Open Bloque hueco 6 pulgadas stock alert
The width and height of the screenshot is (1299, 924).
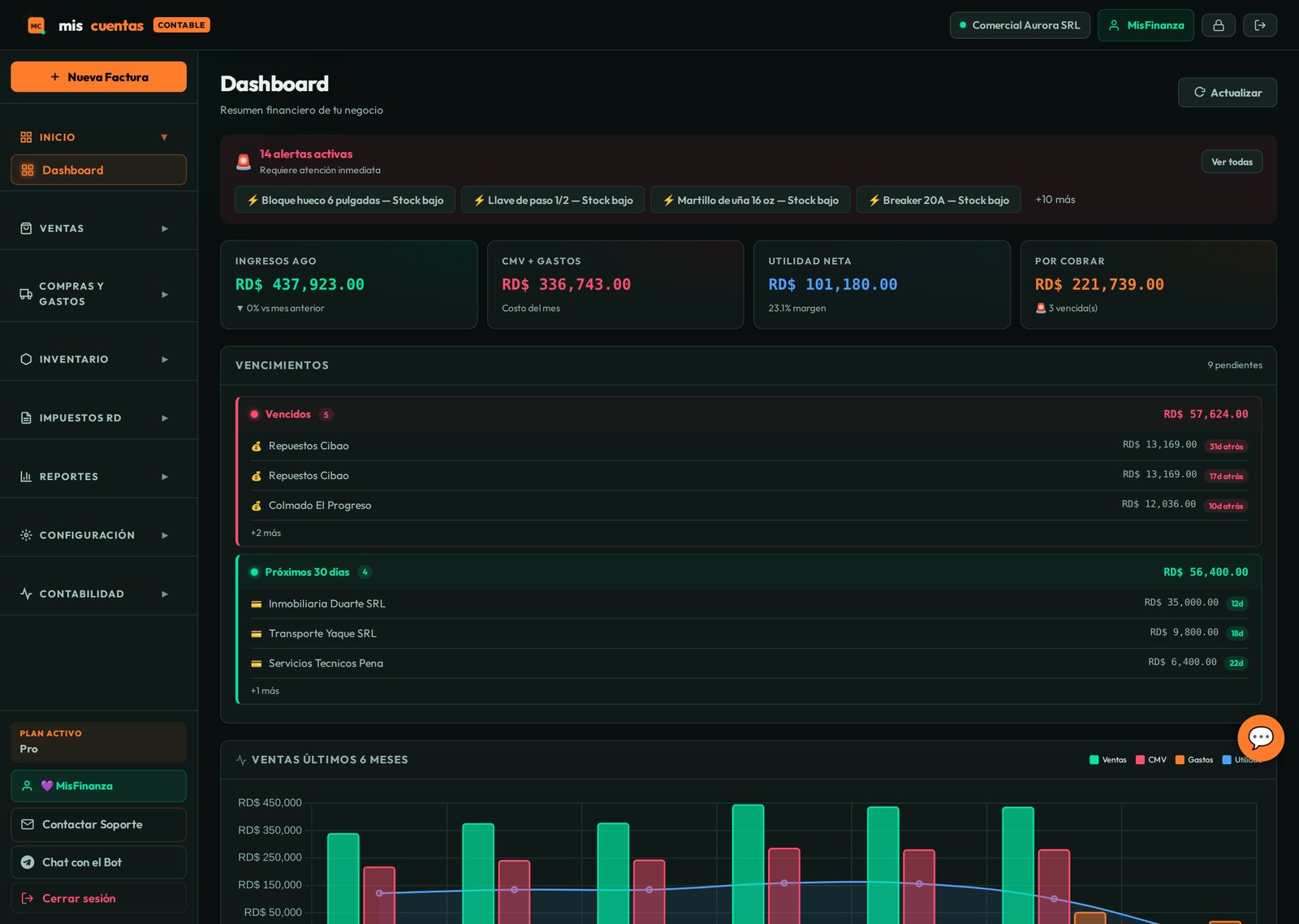(x=345, y=200)
